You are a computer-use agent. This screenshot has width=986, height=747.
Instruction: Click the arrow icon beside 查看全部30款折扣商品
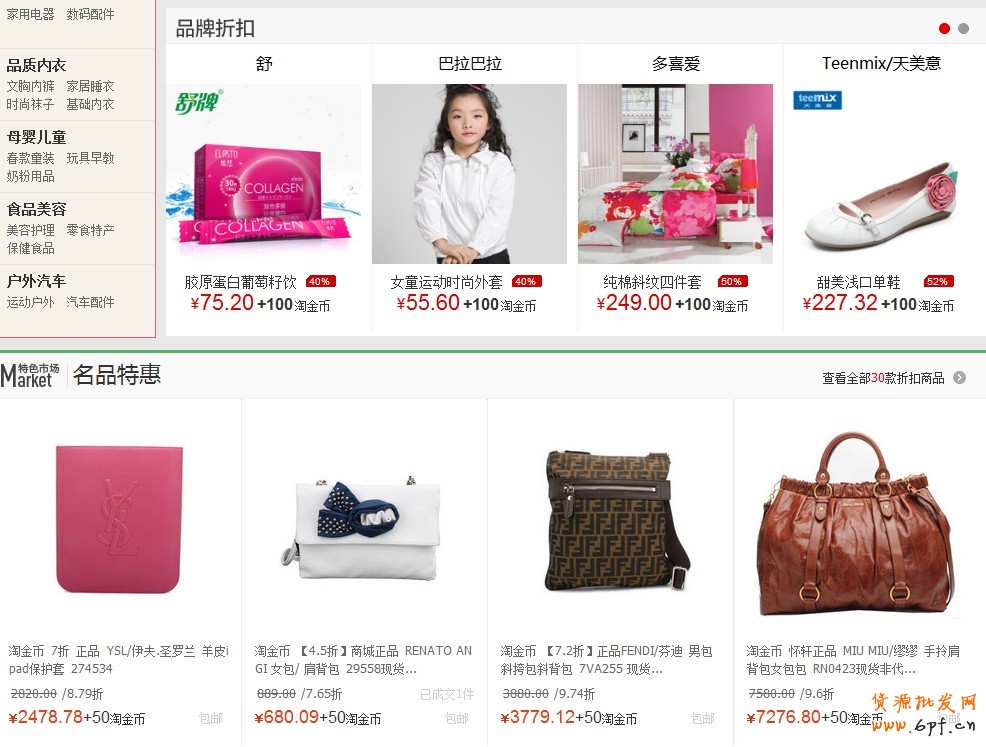tap(960, 378)
